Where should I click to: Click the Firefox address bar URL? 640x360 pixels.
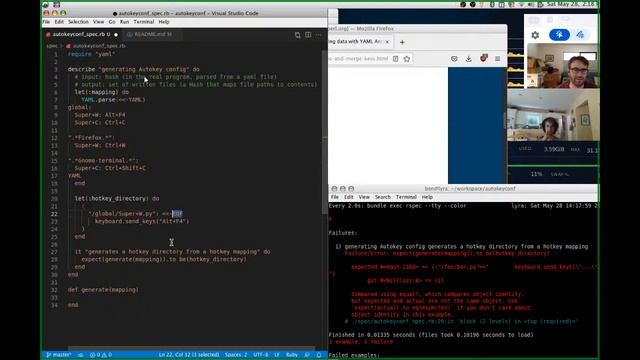click(x=358, y=59)
